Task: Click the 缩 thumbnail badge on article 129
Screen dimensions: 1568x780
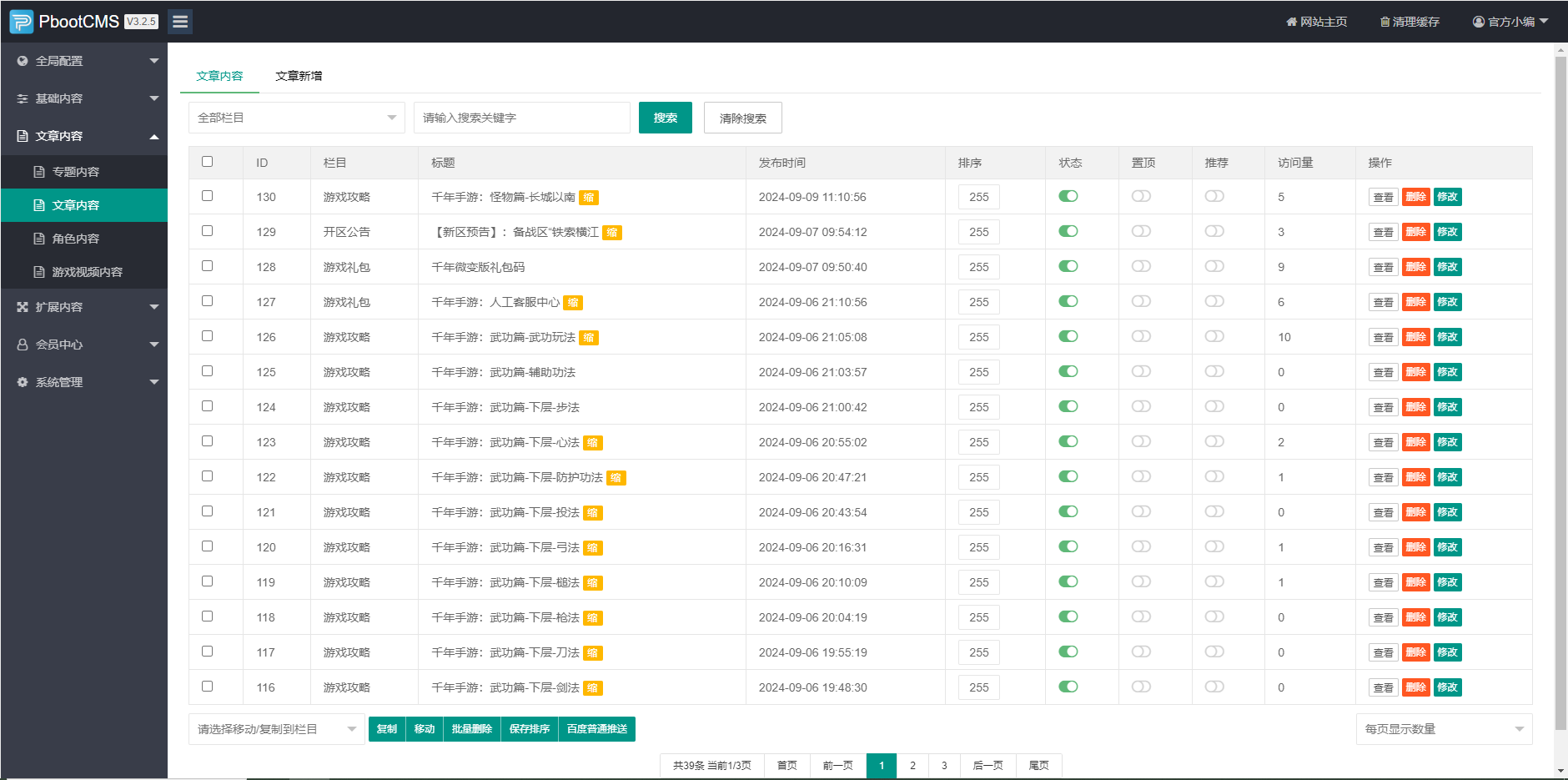Action: [x=612, y=233]
